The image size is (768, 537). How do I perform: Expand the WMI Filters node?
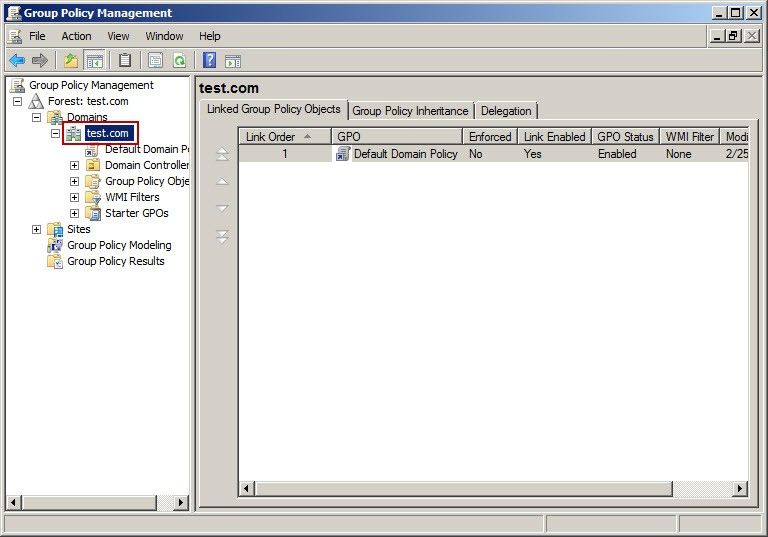click(74, 197)
